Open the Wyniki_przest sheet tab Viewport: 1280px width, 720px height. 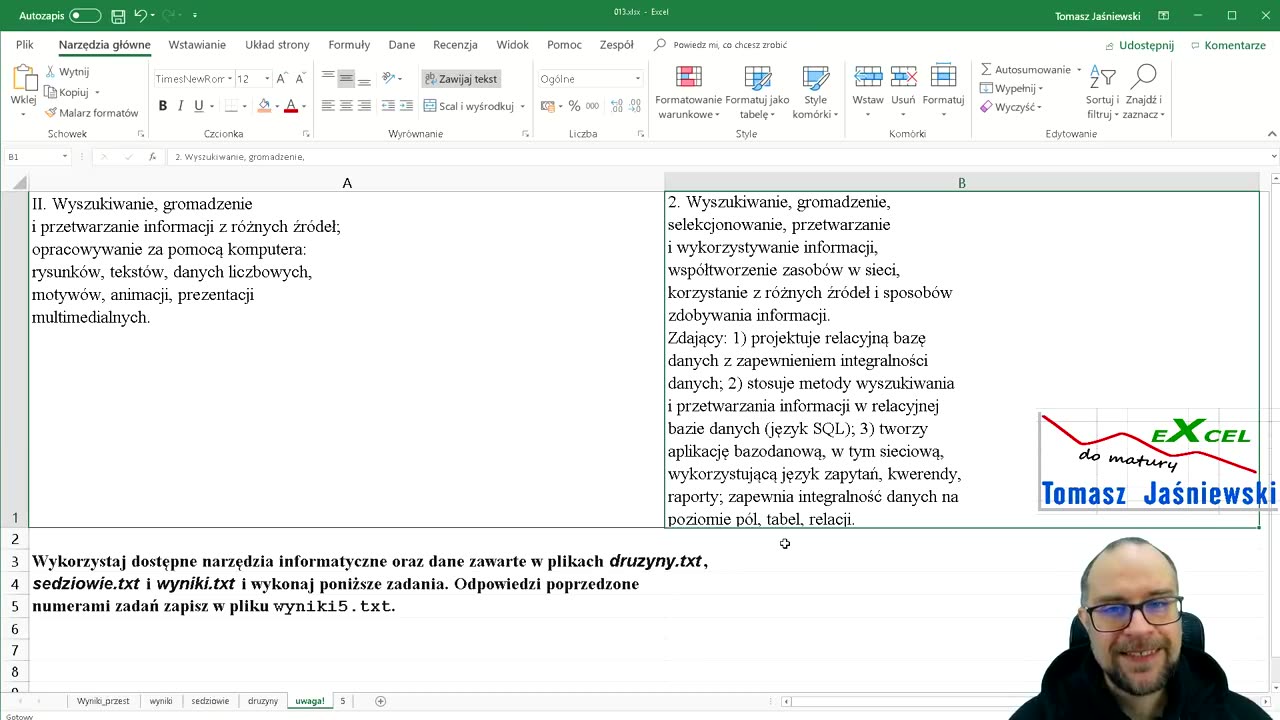pyautogui.click(x=103, y=701)
